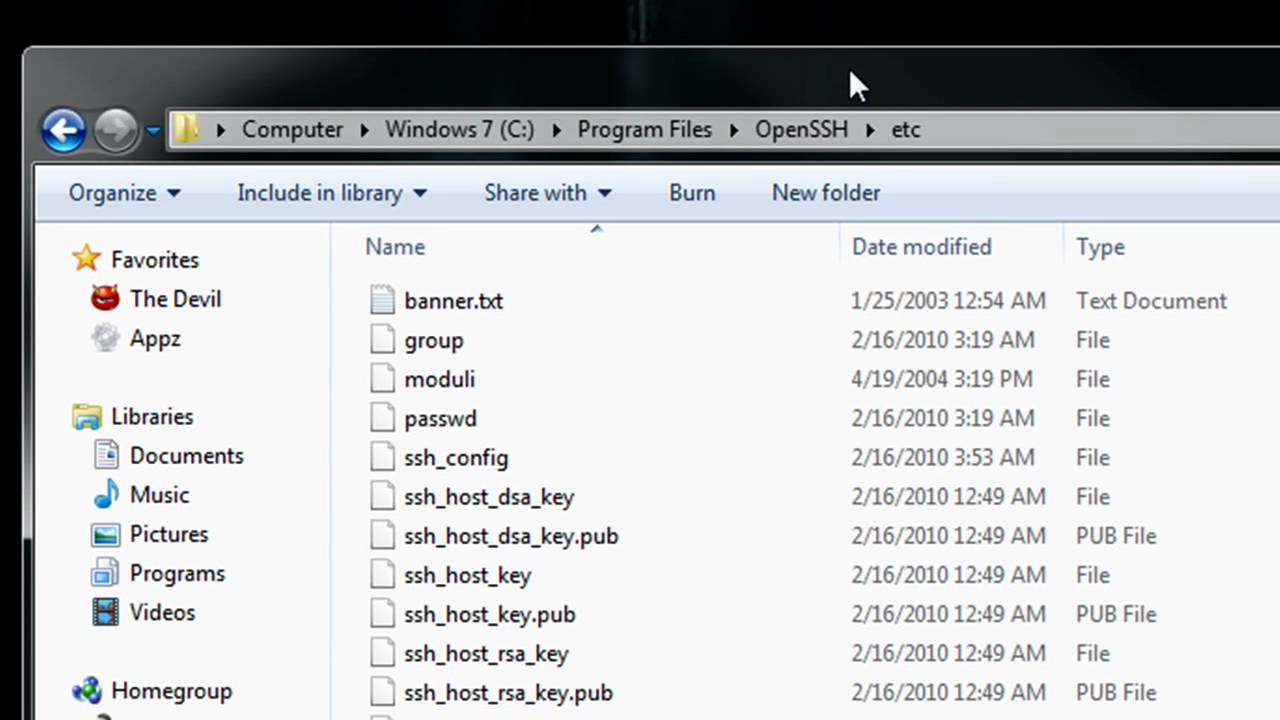The width and height of the screenshot is (1280, 720).
Task: Click the Videos filmstrip icon
Action: point(105,612)
